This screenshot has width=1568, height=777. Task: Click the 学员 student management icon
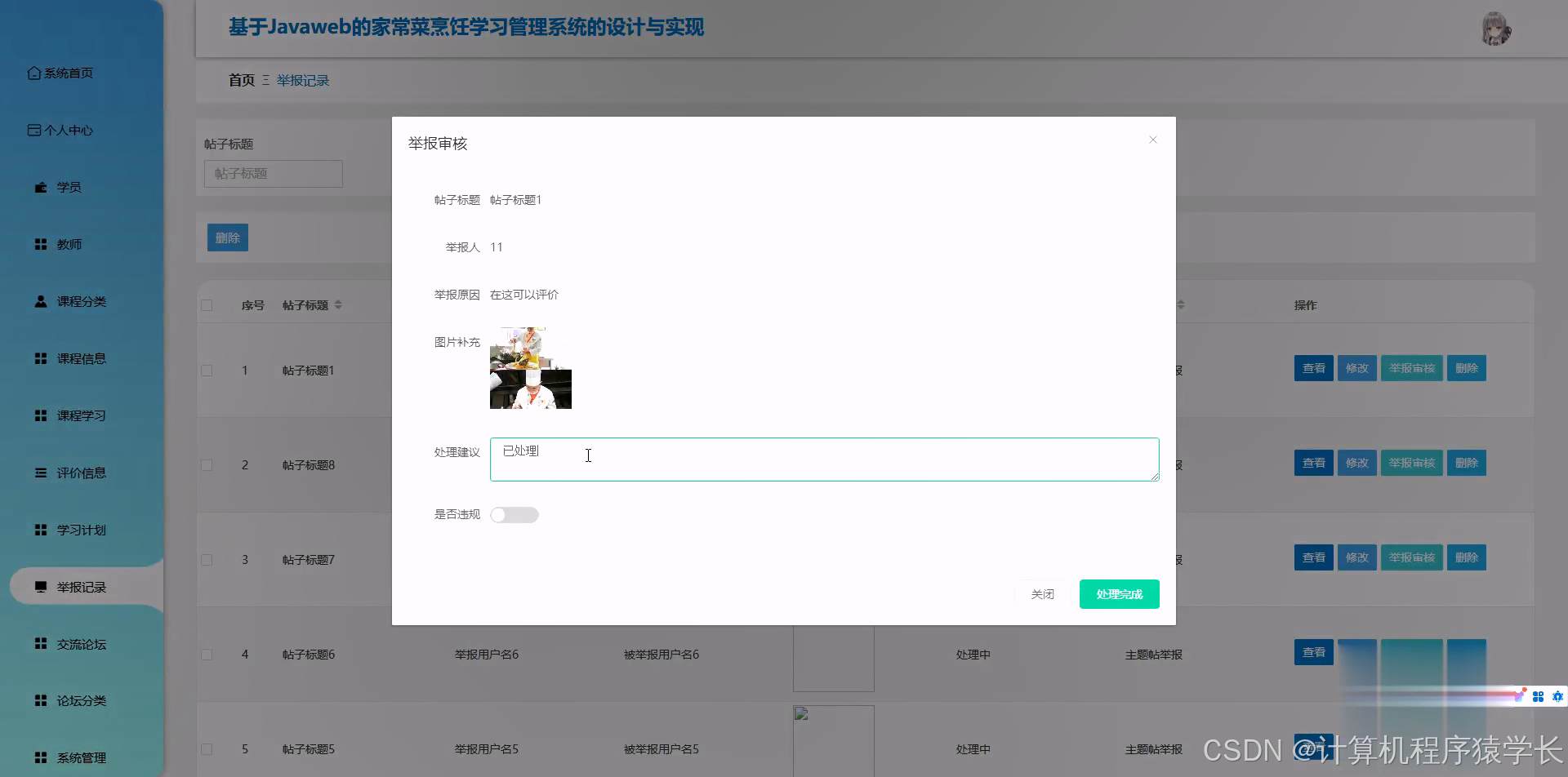coord(40,187)
